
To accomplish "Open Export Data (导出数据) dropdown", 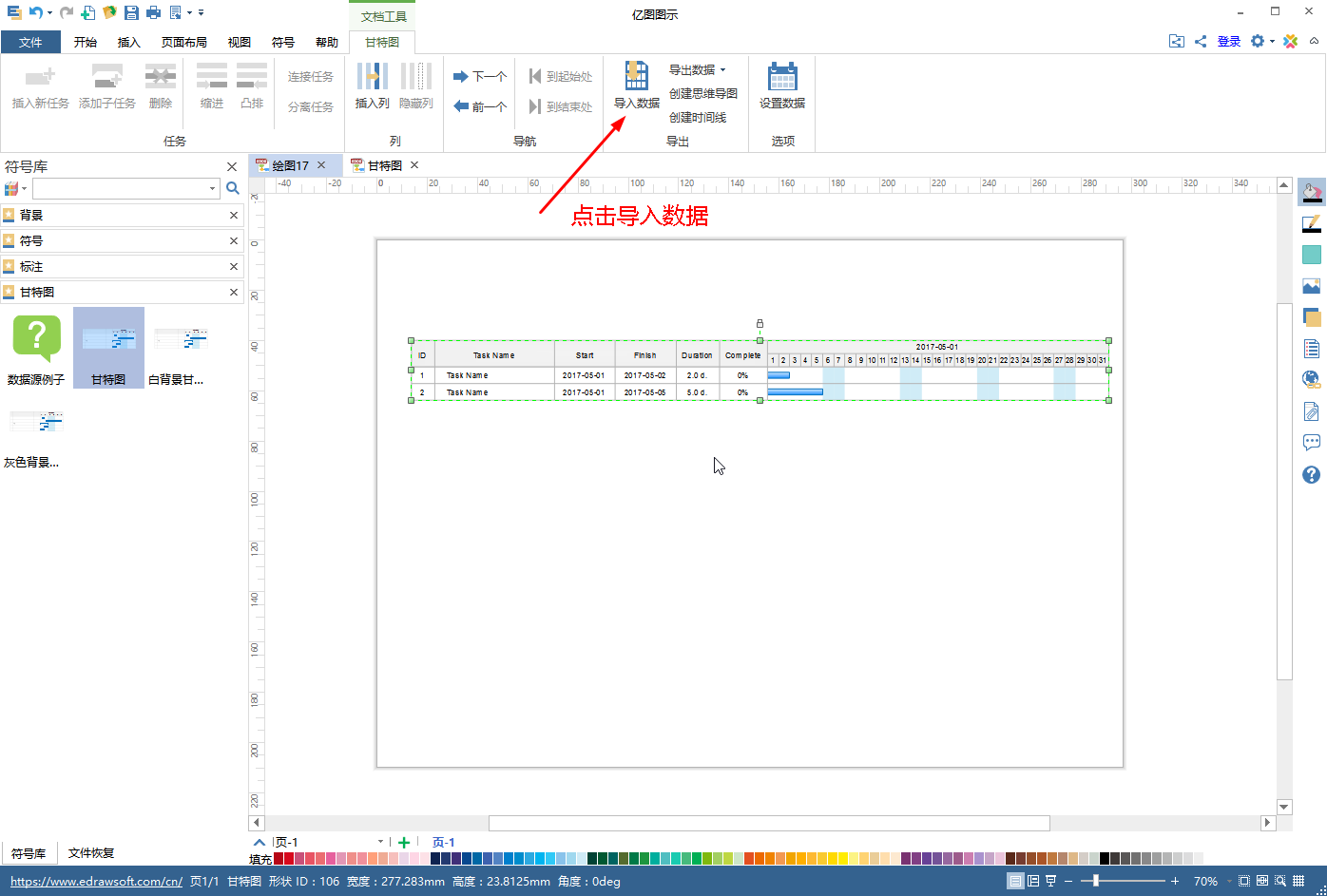I will pyautogui.click(x=697, y=69).
